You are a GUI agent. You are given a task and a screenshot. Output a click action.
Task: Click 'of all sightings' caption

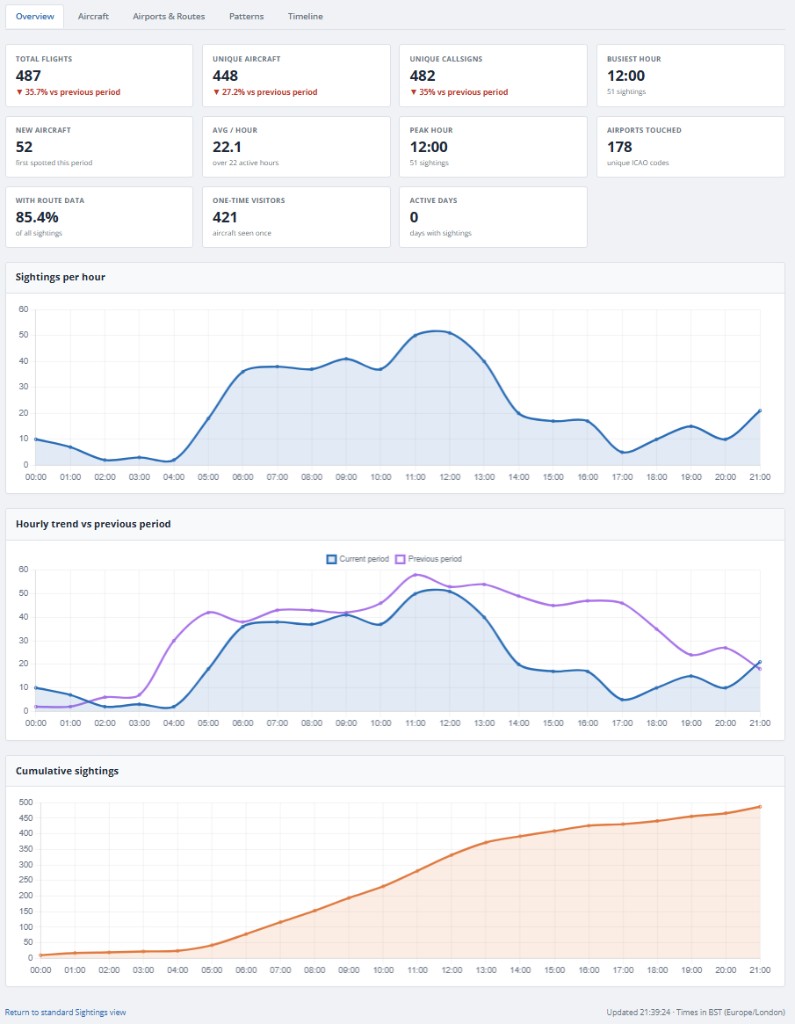(x=39, y=233)
